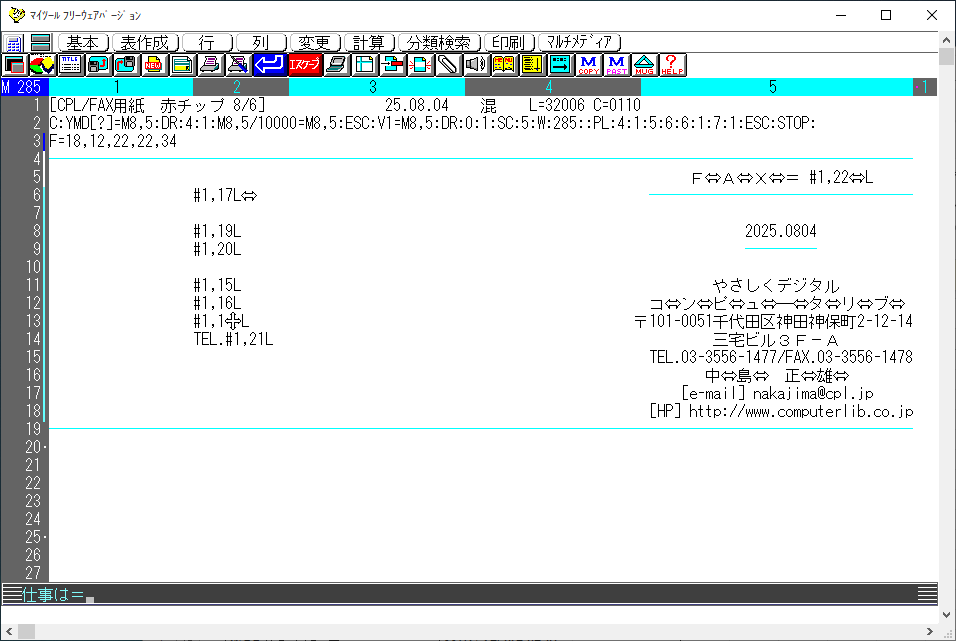Open the 基本 menu
The image size is (956, 641).
pyautogui.click(x=83, y=43)
